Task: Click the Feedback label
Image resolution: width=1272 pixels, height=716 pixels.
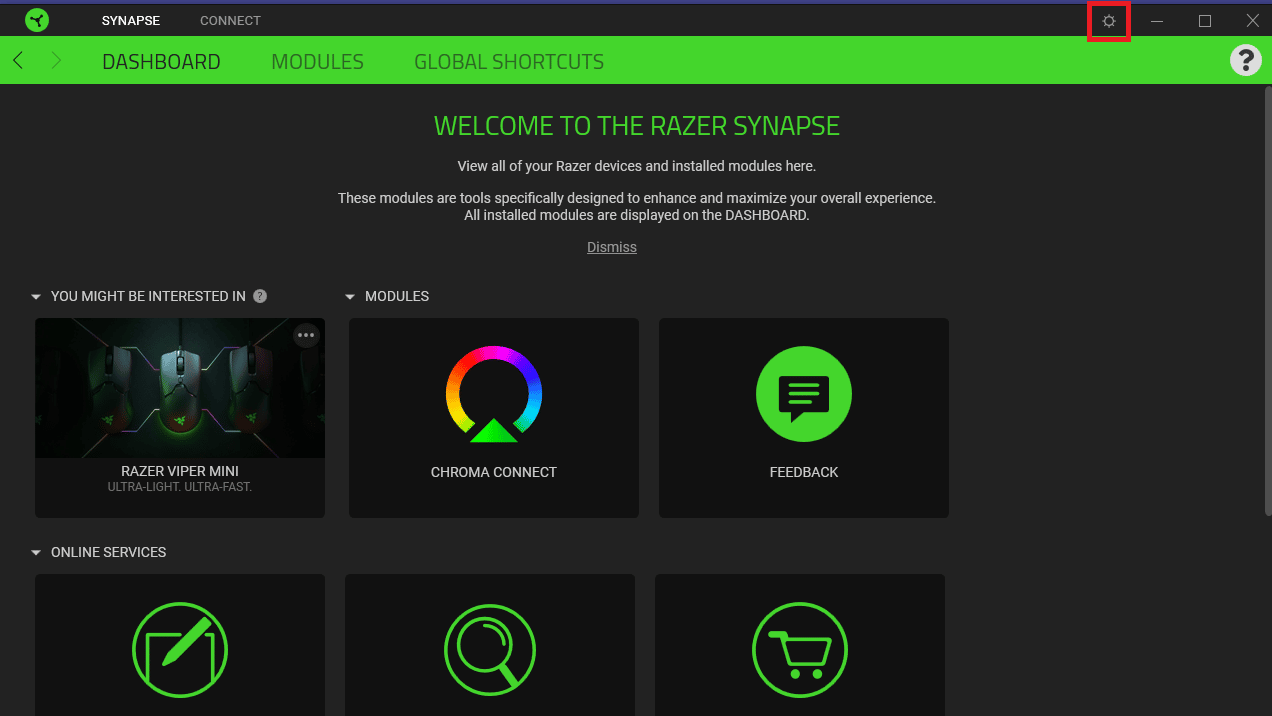Action: click(x=804, y=472)
